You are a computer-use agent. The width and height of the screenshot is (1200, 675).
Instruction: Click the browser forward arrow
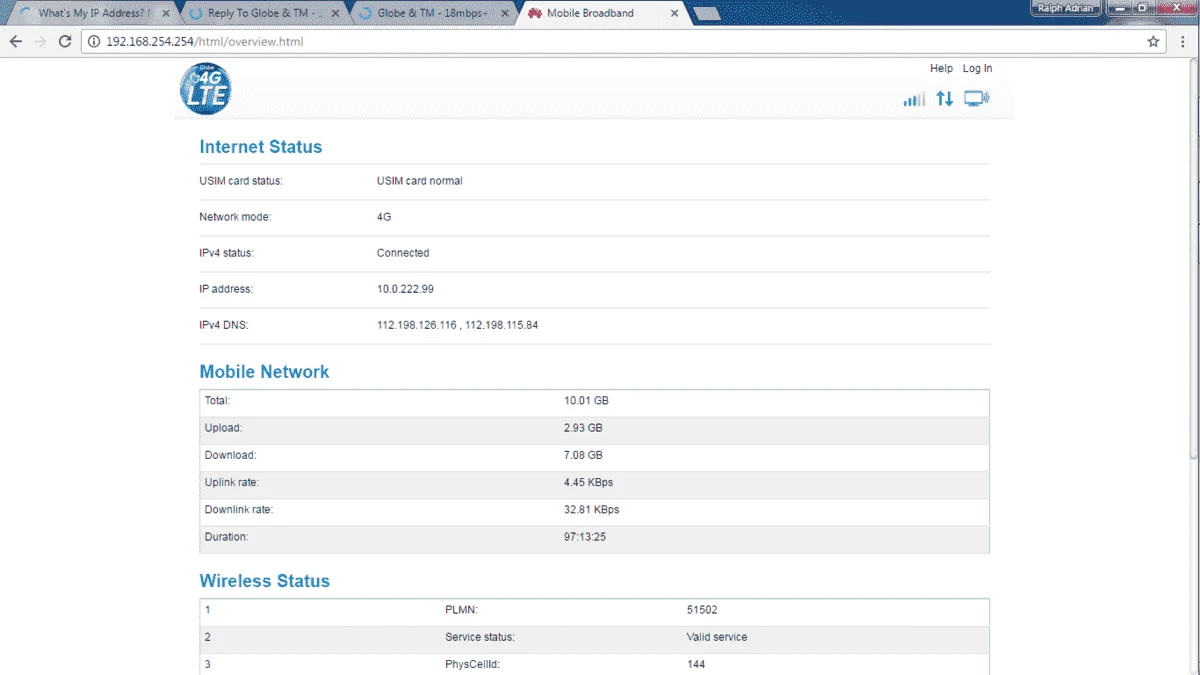(x=40, y=42)
